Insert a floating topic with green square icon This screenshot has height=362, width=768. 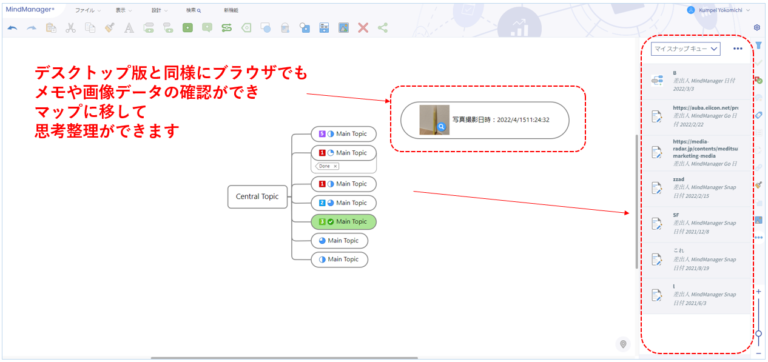click(187, 28)
